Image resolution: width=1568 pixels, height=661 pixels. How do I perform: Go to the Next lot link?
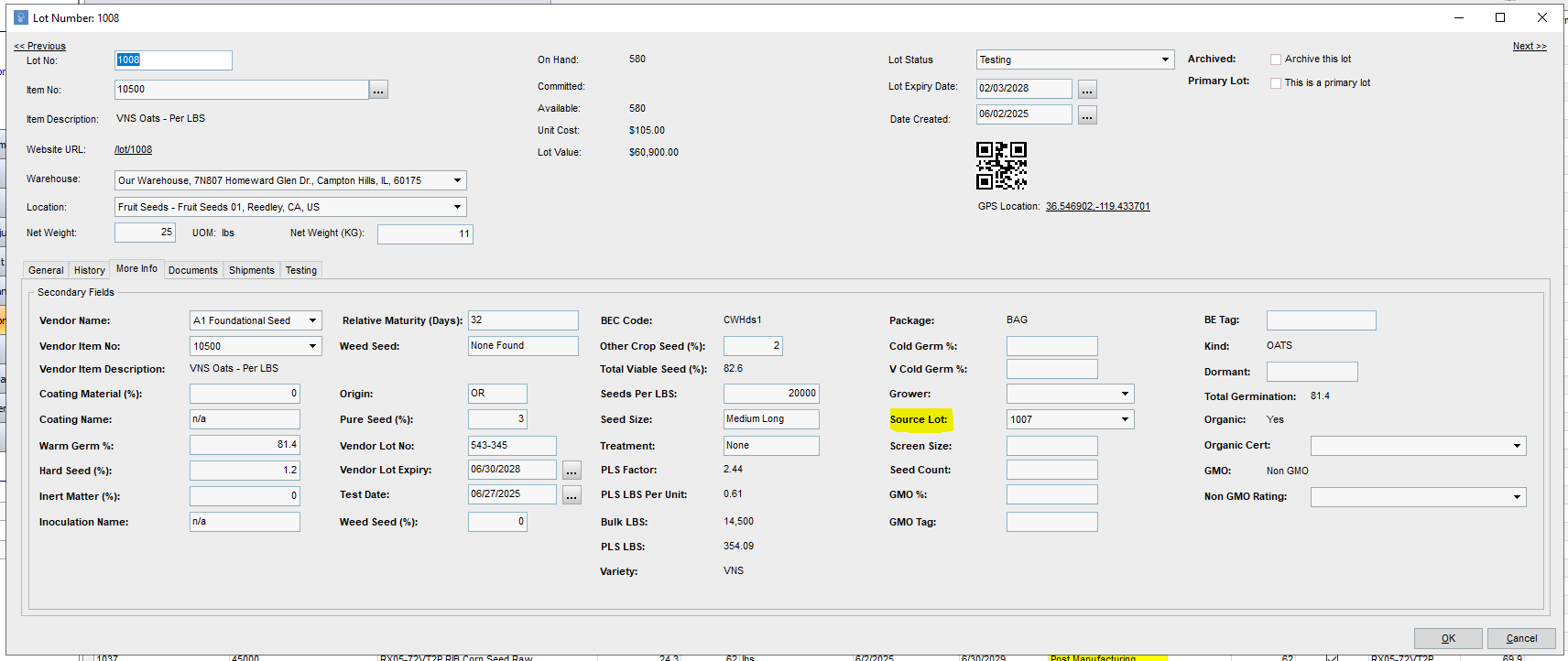pos(1530,46)
